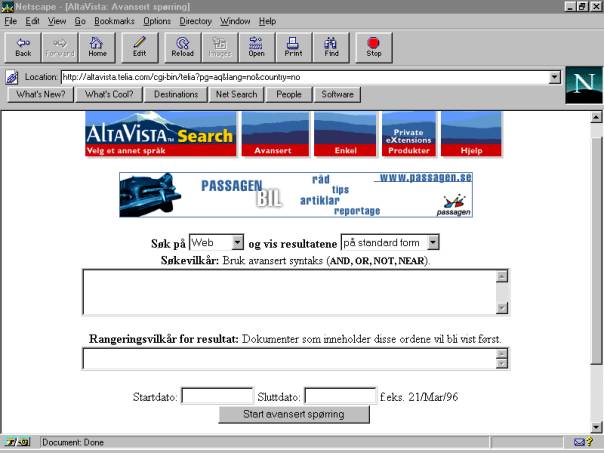This screenshot has width=604, height=453.
Task: Open the Edit pencil tool
Action: point(139,48)
